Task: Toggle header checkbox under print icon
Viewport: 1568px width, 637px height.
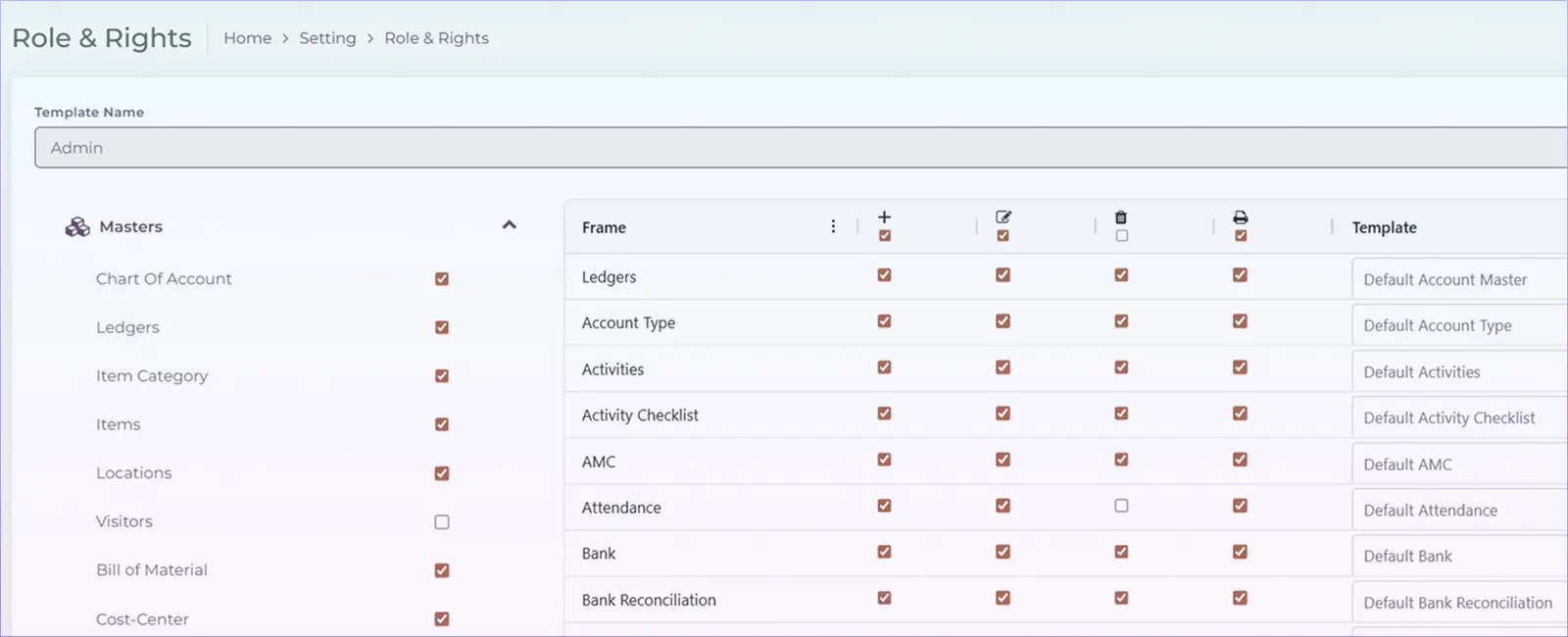Action: (x=1241, y=236)
